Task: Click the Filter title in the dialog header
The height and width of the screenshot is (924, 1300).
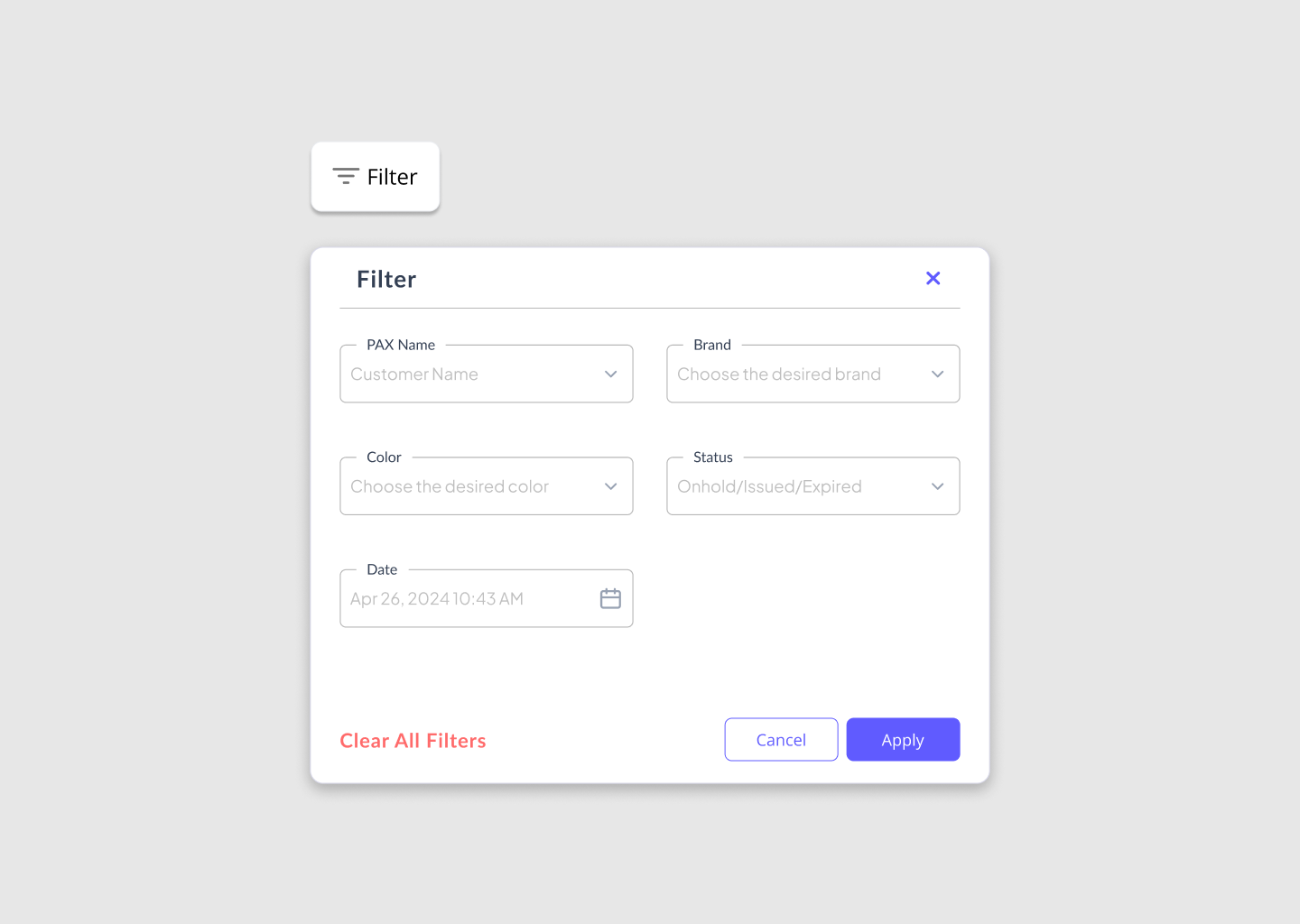Action: (385, 278)
